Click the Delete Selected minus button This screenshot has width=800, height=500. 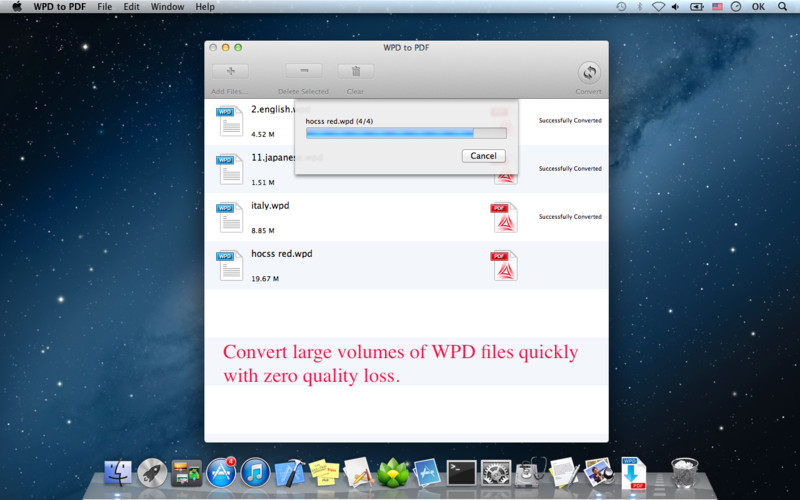pos(304,71)
